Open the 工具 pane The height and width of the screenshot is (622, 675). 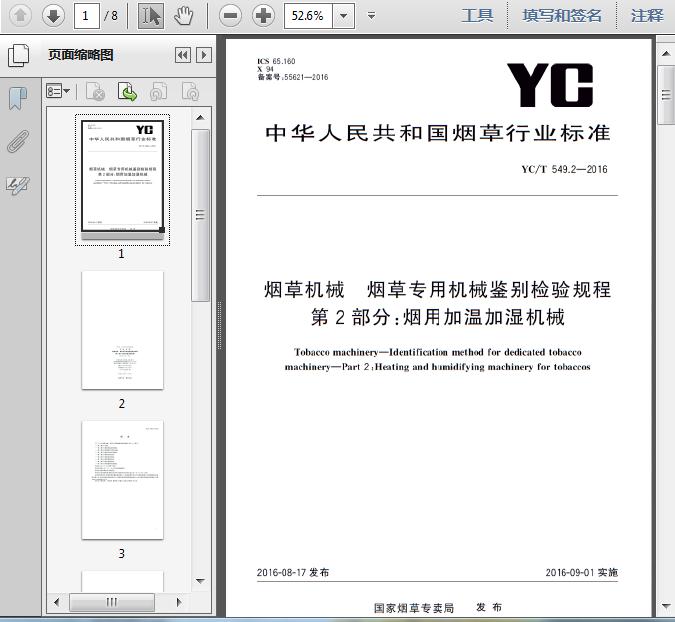(x=477, y=16)
